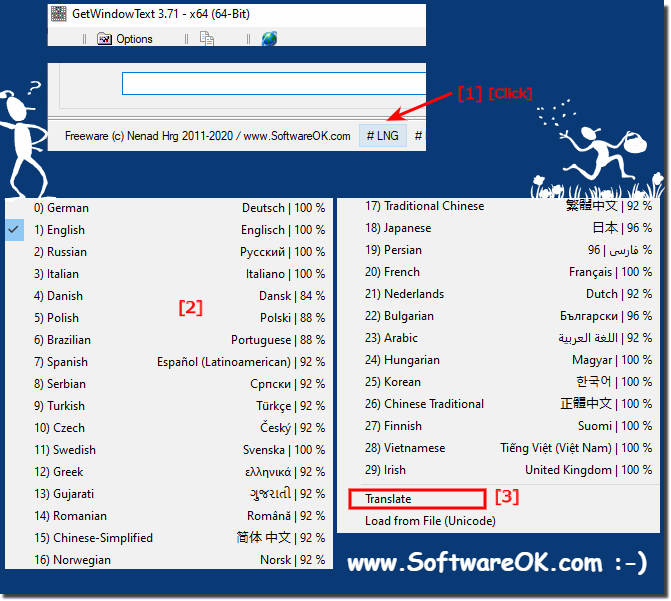Choose 18) Japanese language

(499, 228)
